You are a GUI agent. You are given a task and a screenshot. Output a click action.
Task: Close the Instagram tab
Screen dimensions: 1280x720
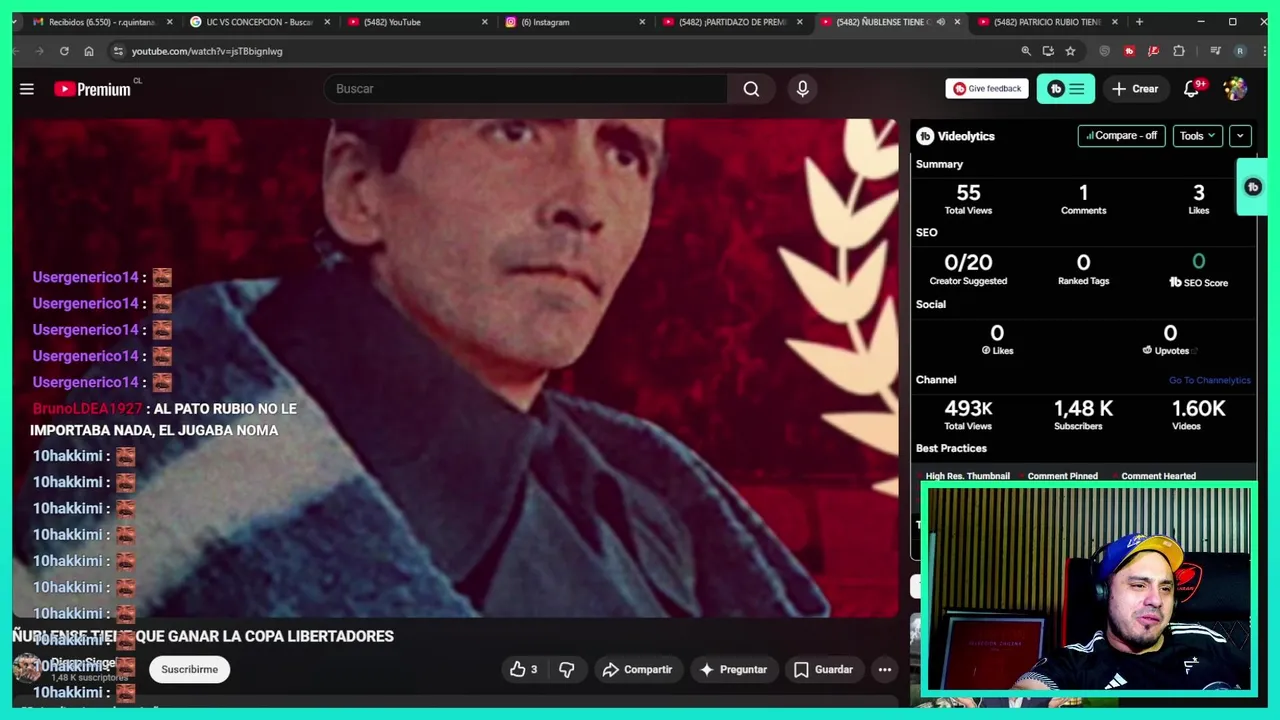[642, 22]
